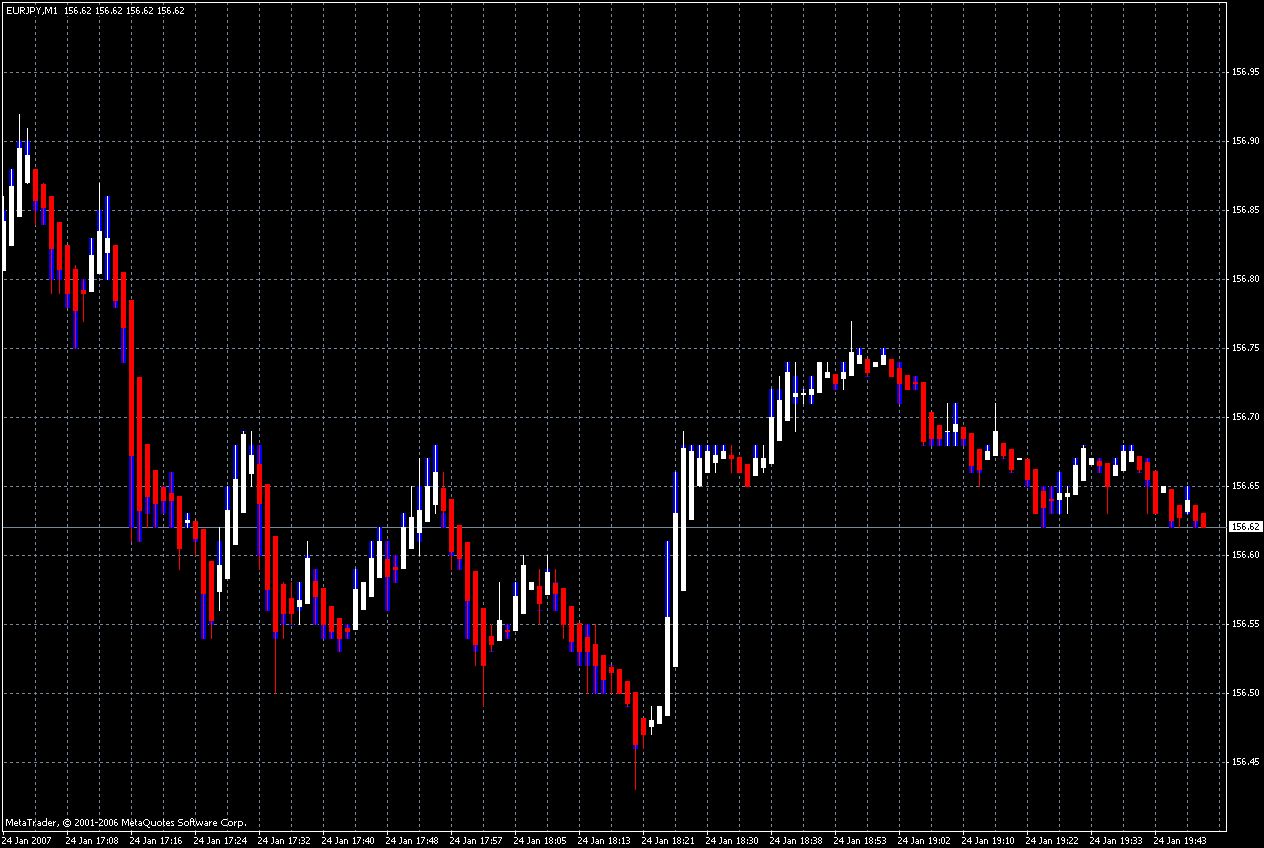The width and height of the screenshot is (1264, 848).
Task: Click the 156.50 price axis label
Action: 1246,693
